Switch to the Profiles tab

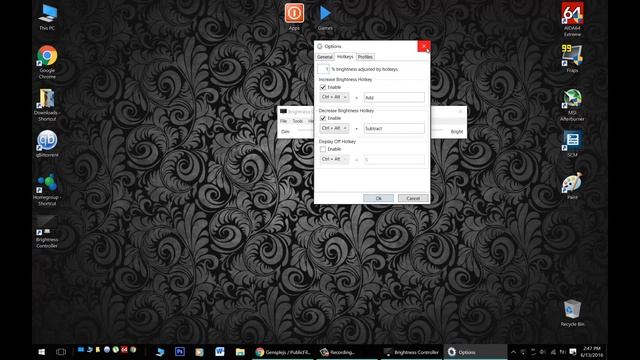tap(365, 57)
